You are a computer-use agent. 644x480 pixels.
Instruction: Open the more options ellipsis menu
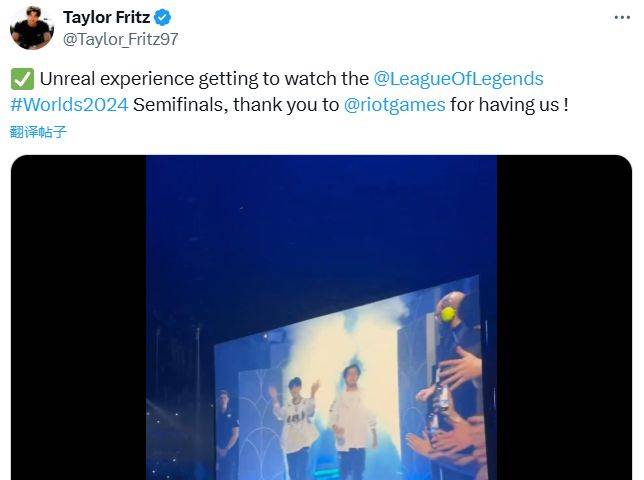click(x=622, y=19)
